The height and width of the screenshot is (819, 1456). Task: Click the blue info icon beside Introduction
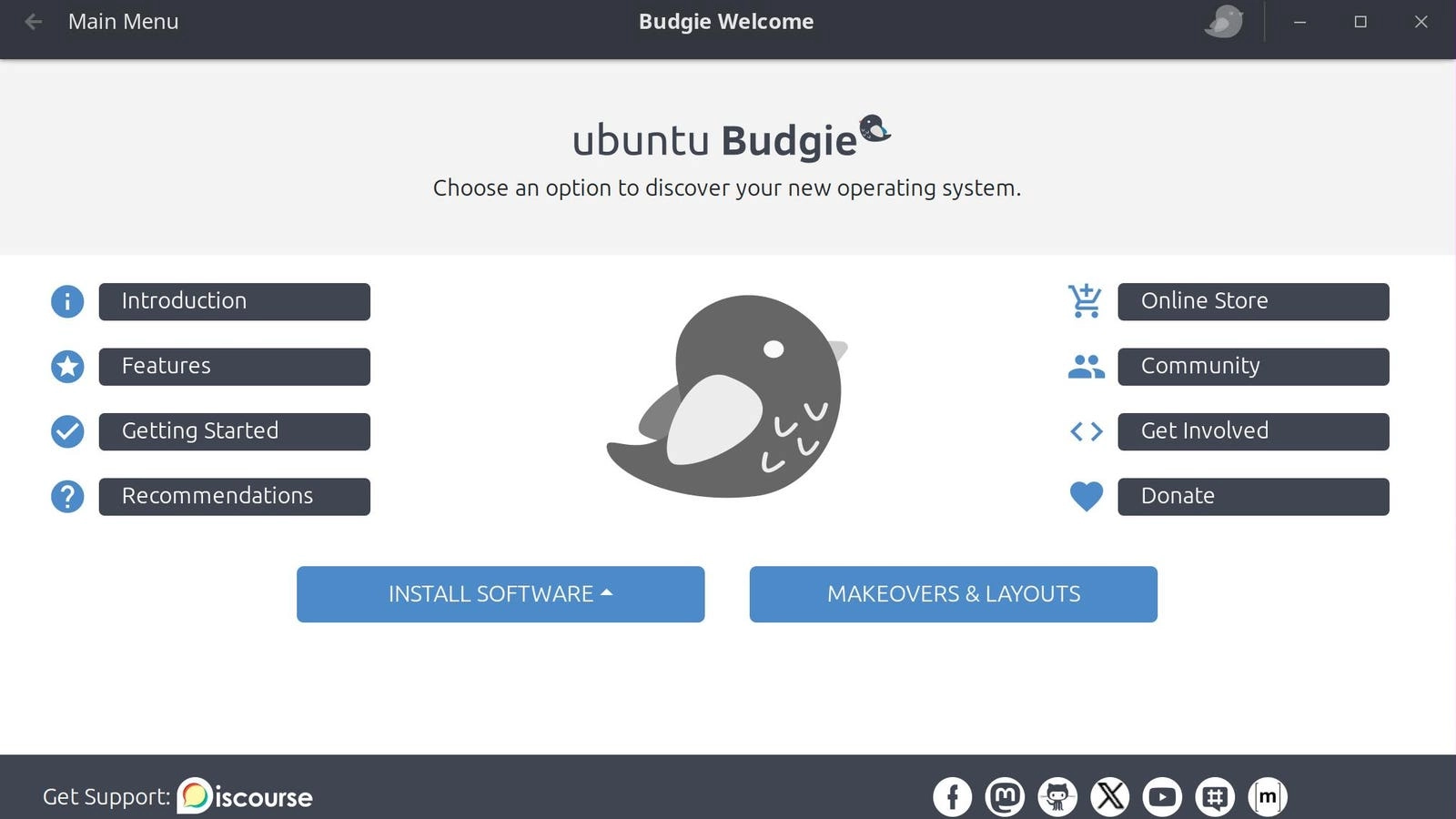tap(67, 301)
